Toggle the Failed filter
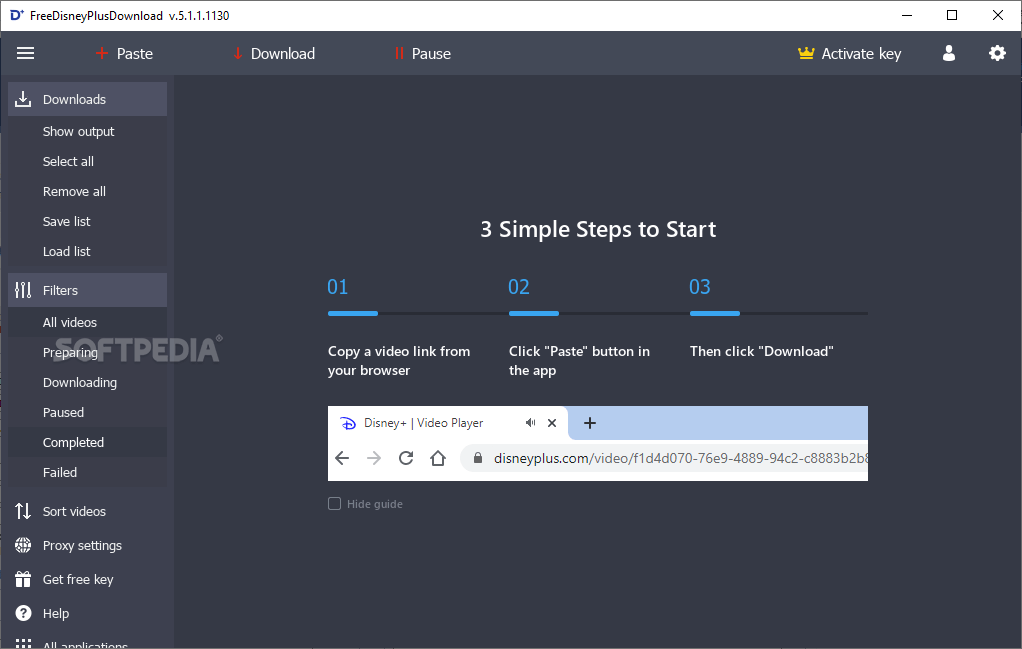This screenshot has width=1022, height=649. tap(61, 471)
